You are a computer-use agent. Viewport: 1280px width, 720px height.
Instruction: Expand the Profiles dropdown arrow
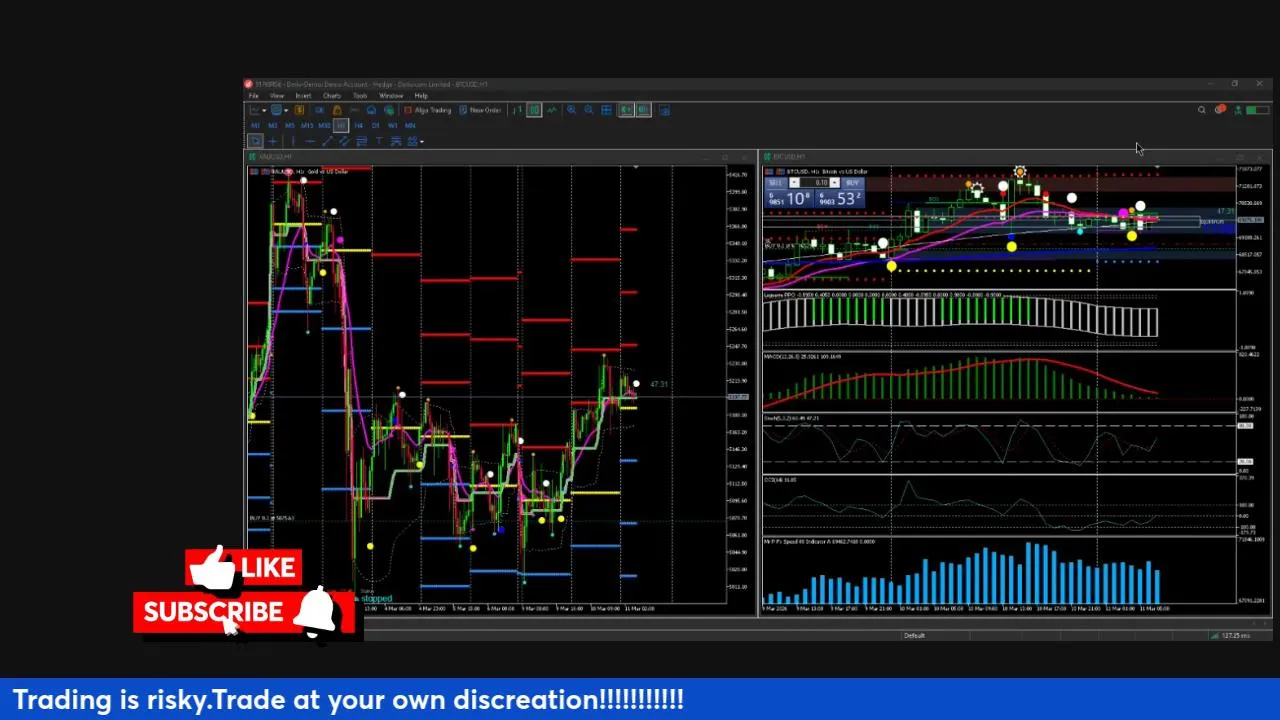tap(286, 110)
